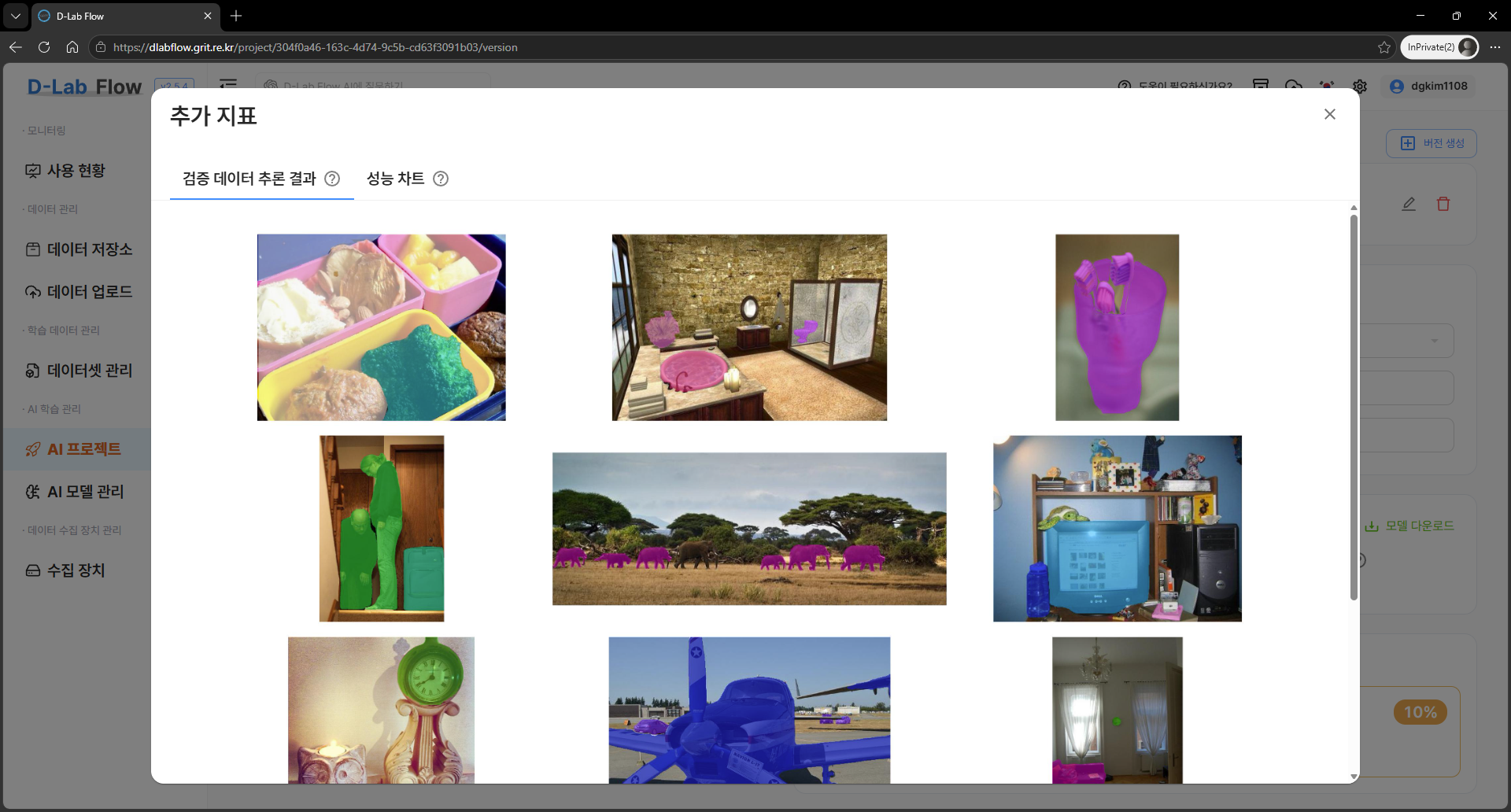1511x812 pixels.
Task: Click the dialog scrollbar up arrow
Action: click(x=1354, y=208)
